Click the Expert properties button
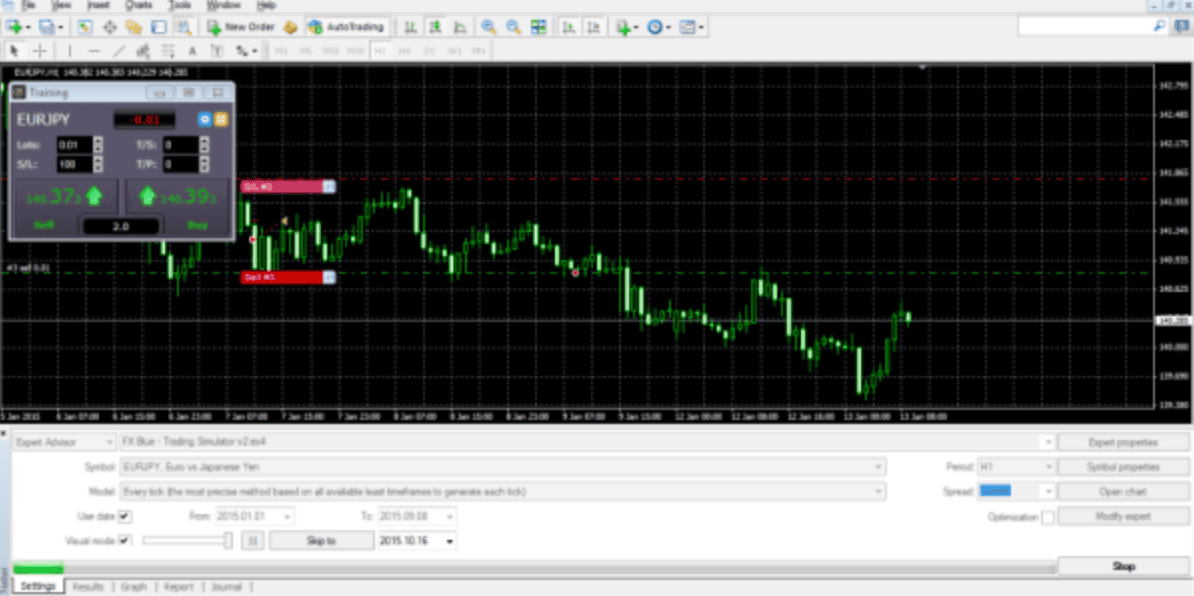 (1123, 442)
